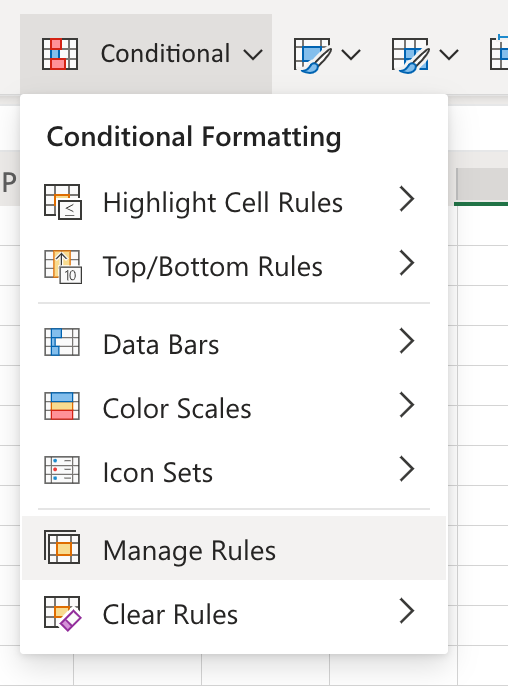This screenshot has height=686, width=508.
Task: Click the Conditional formatting grid icon
Action: (x=60, y=54)
